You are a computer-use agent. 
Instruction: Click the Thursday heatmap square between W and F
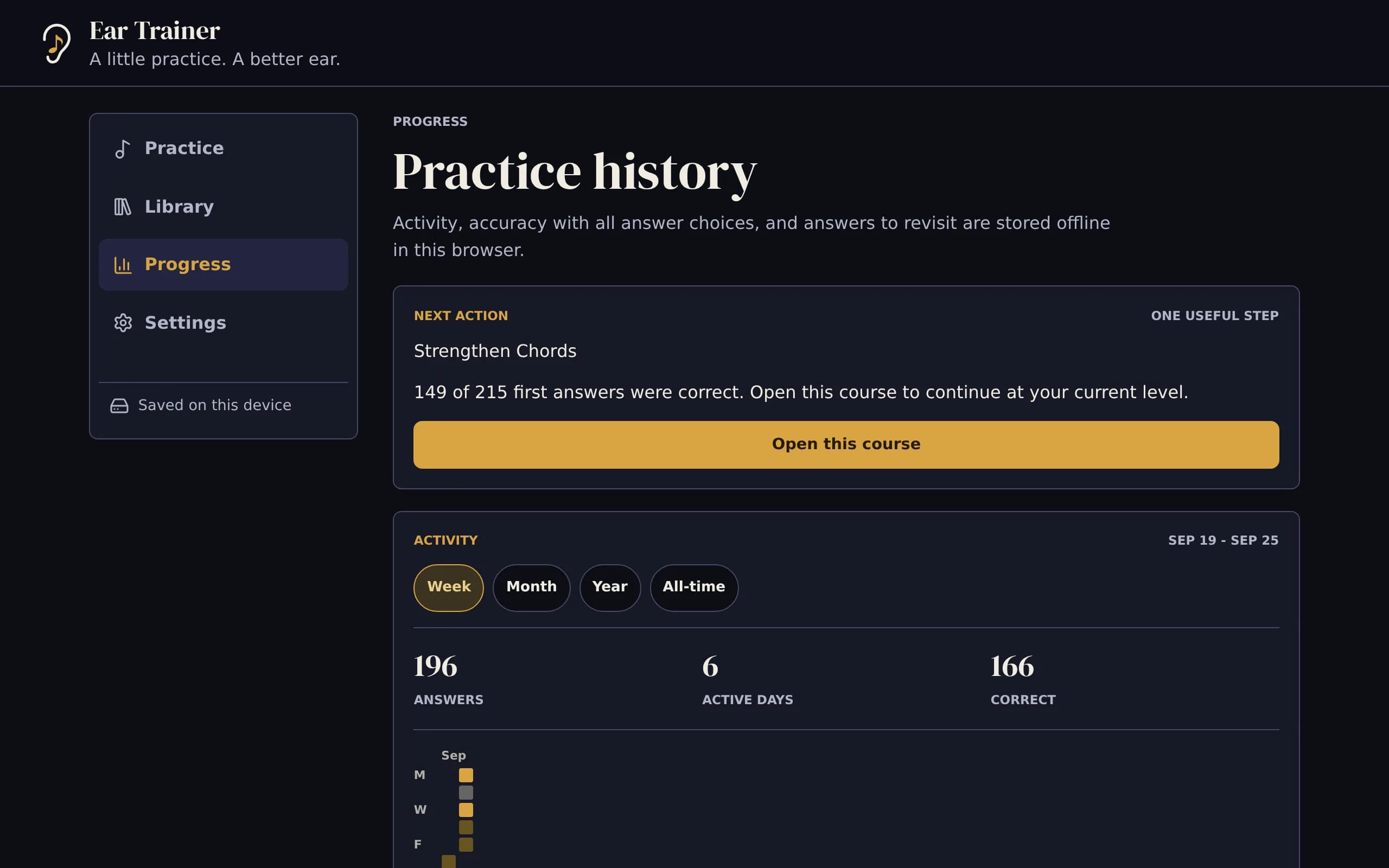pos(466,827)
